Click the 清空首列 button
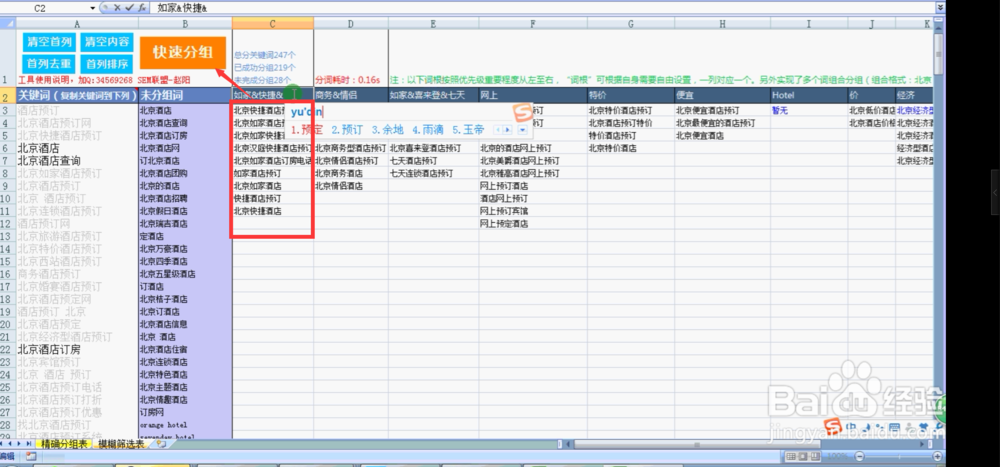Screen dimensions: 1000x467 (50, 42)
